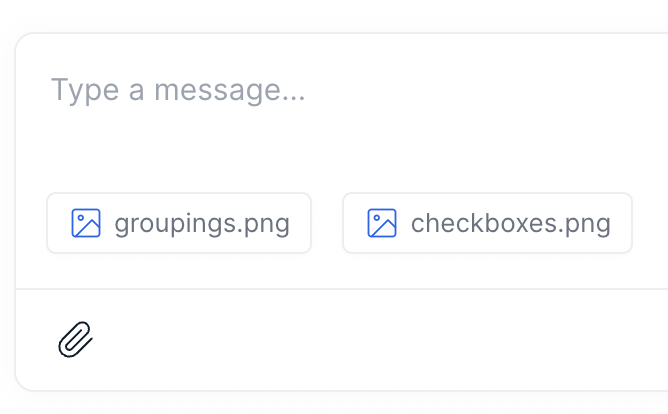Select the checkboxes.png file chip
668x414 pixels.
tap(487, 223)
